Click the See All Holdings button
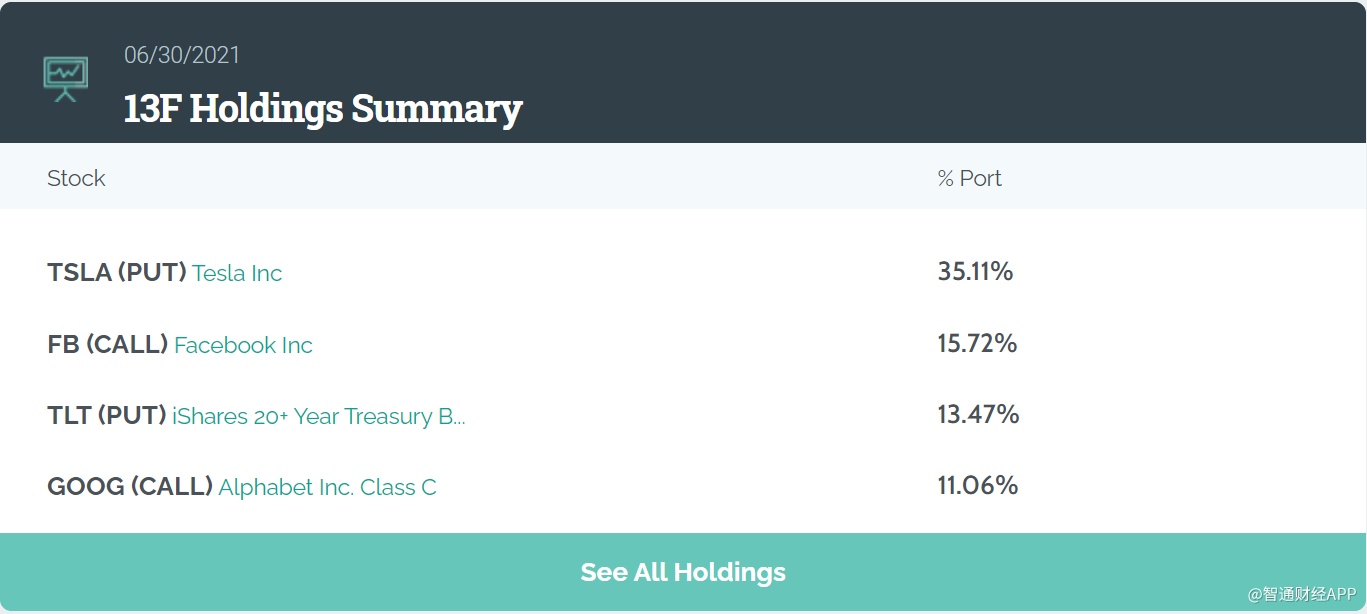The width and height of the screenshot is (1367, 614). click(683, 572)
